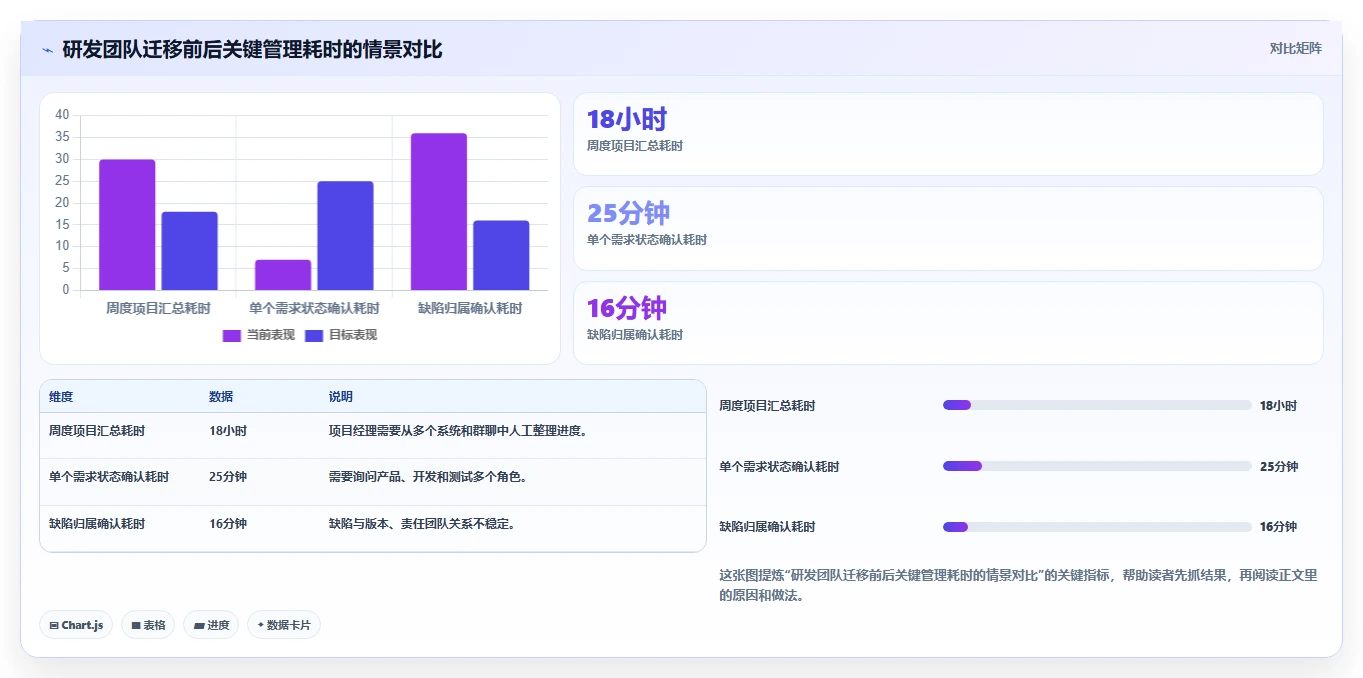Click progress bar for 单个需求状态确认耗时
The image size is (1363, 678).
tap(1097, 466)
